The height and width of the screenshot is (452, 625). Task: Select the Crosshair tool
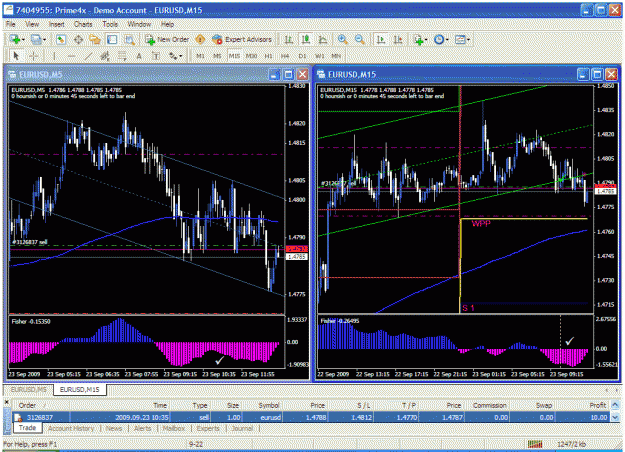click(34, 56)
